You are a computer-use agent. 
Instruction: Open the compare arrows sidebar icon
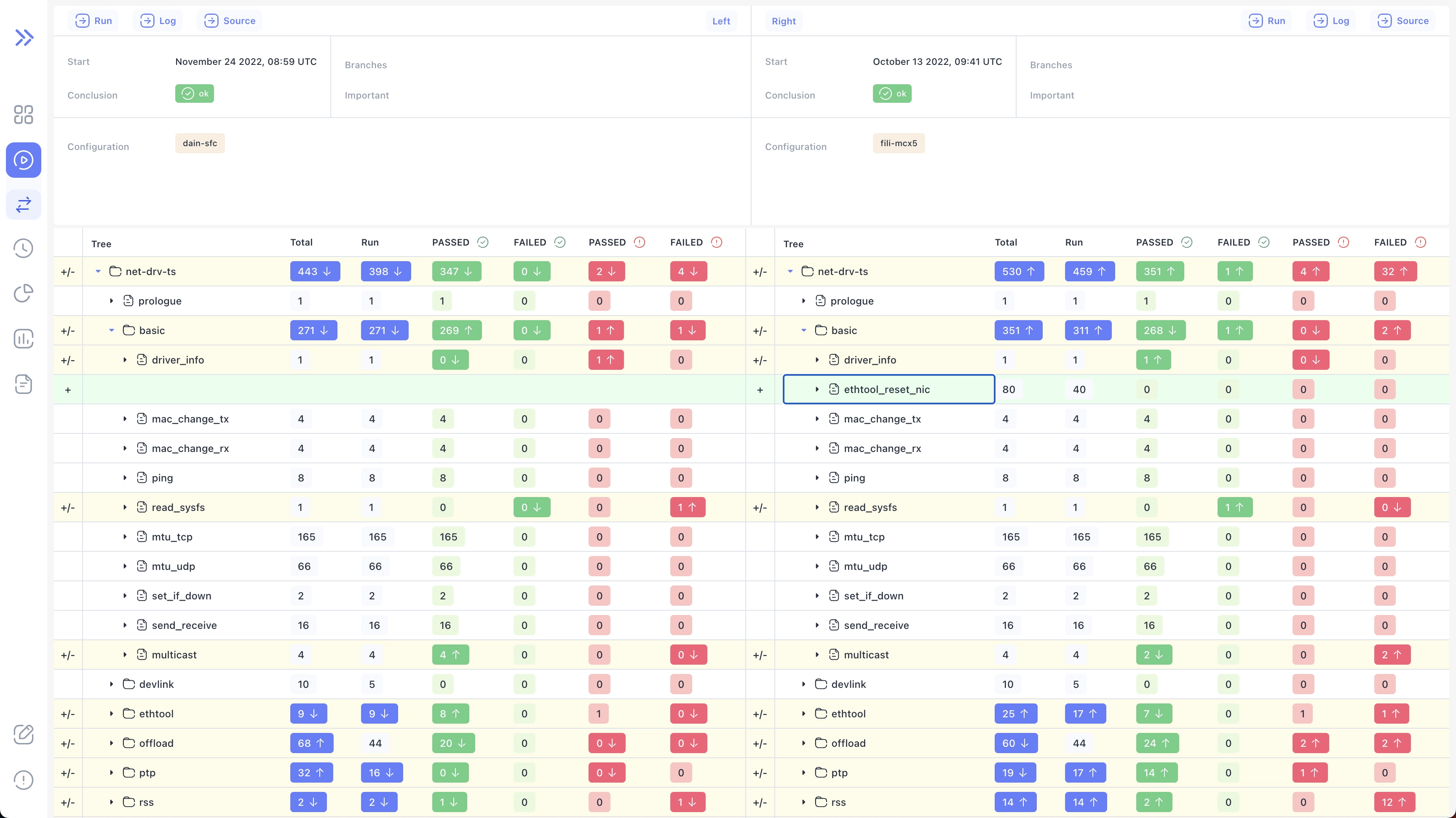point(24,205)
